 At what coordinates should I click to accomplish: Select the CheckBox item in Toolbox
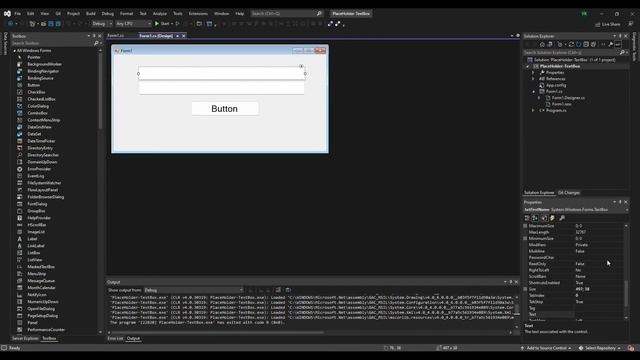36,92
